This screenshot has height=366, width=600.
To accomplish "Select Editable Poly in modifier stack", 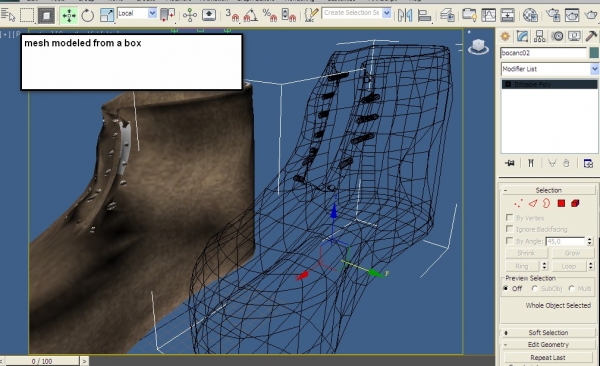I will (x=549, y=84).
